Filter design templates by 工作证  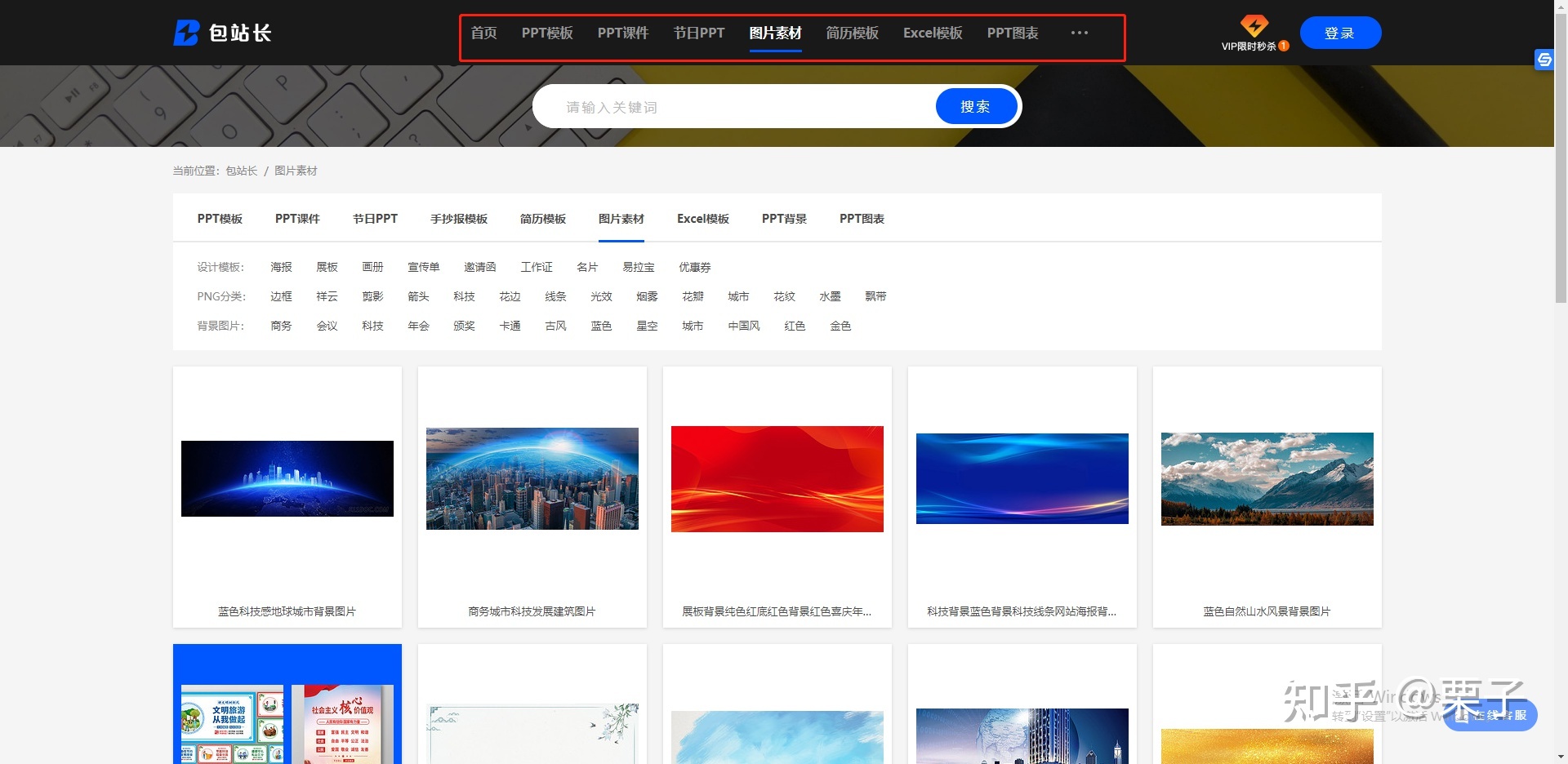537,267
